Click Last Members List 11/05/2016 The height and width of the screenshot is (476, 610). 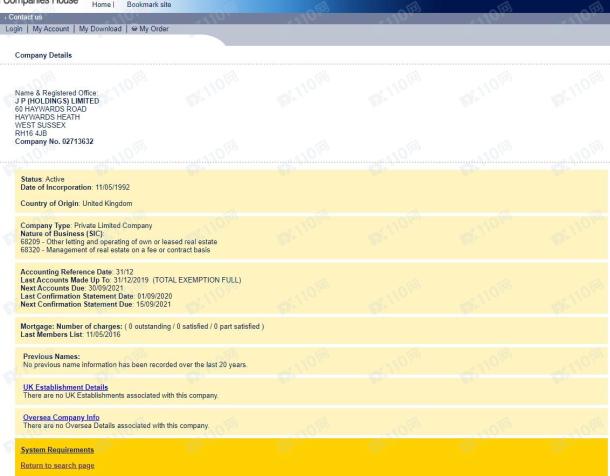click(x=70, y=334)
